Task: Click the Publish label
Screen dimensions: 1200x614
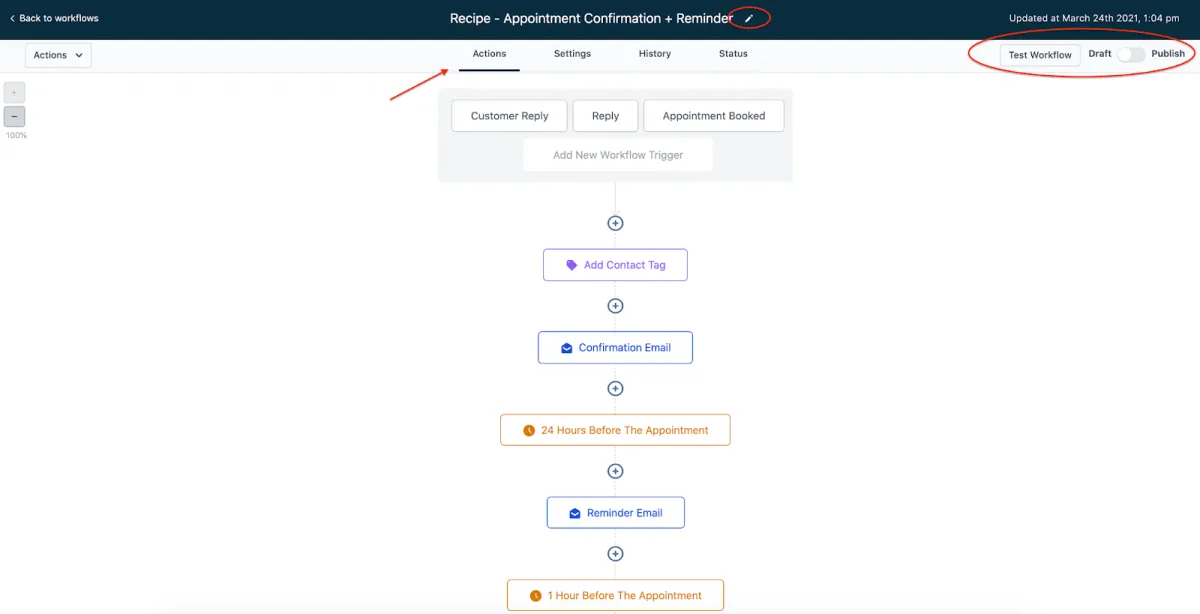Action: click(x=1168, y=54)
